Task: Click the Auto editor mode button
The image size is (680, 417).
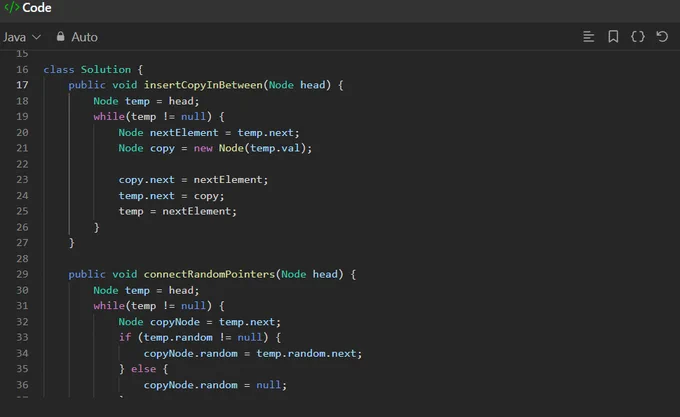Action: point(77,37)
